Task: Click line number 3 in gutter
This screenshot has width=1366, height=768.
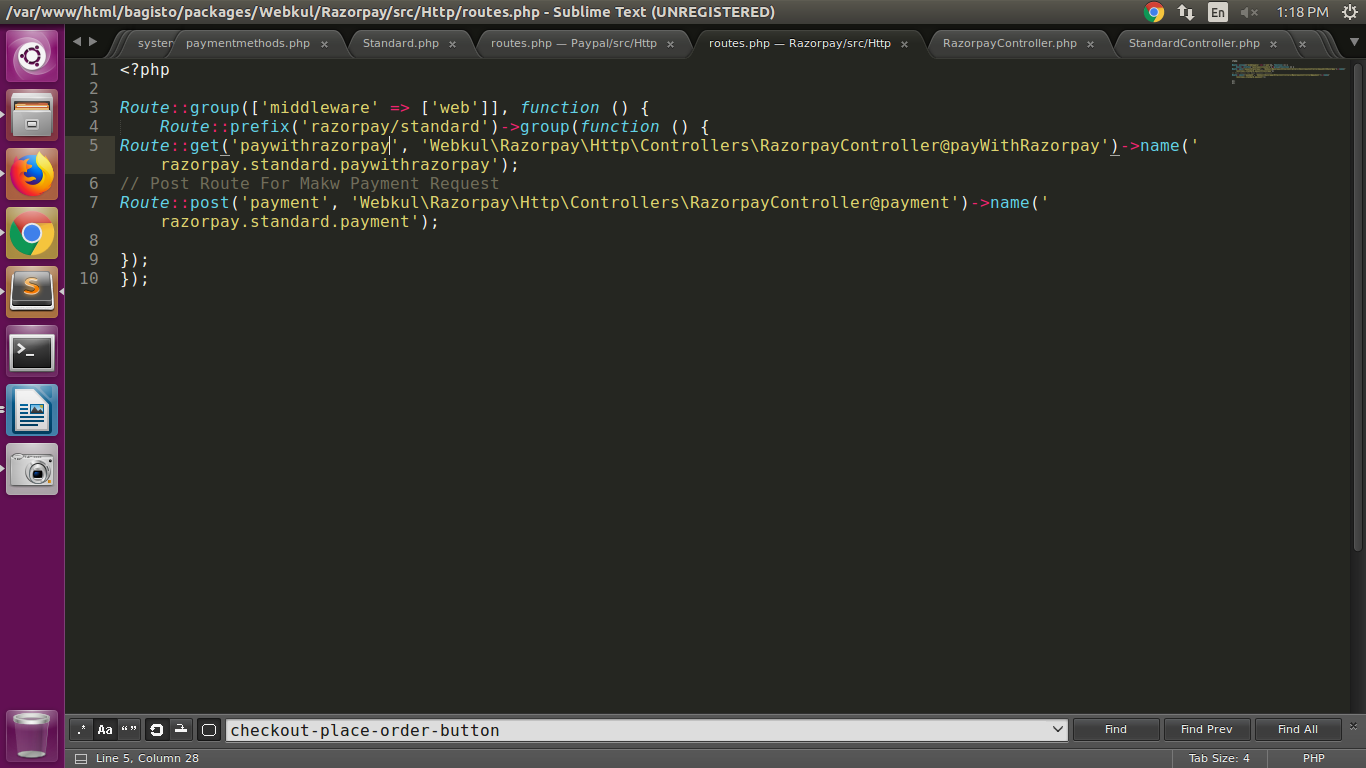Action: 94,107
